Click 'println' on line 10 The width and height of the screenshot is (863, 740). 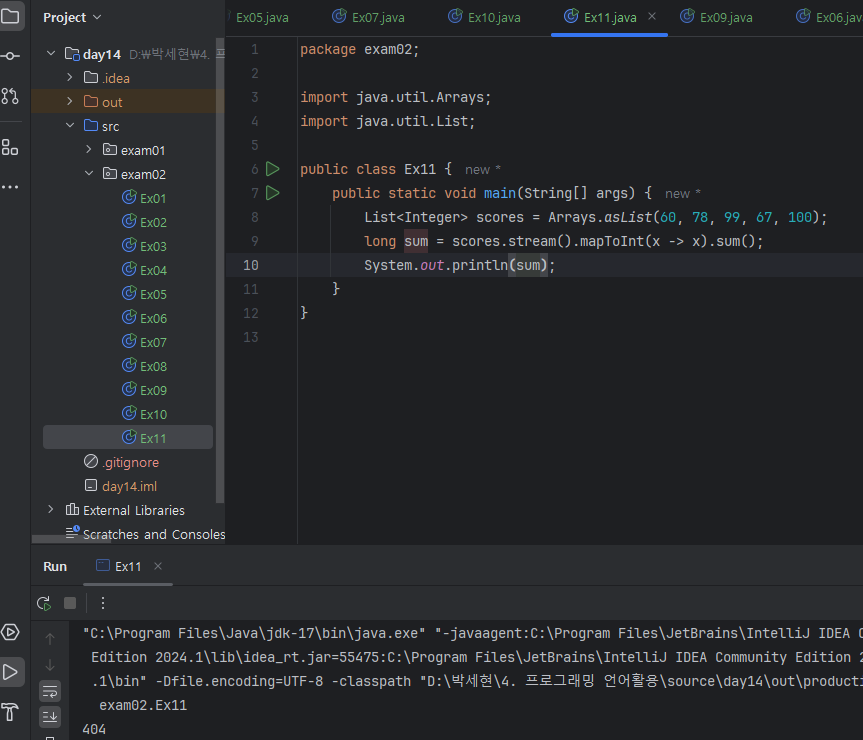tap(479, 265)
